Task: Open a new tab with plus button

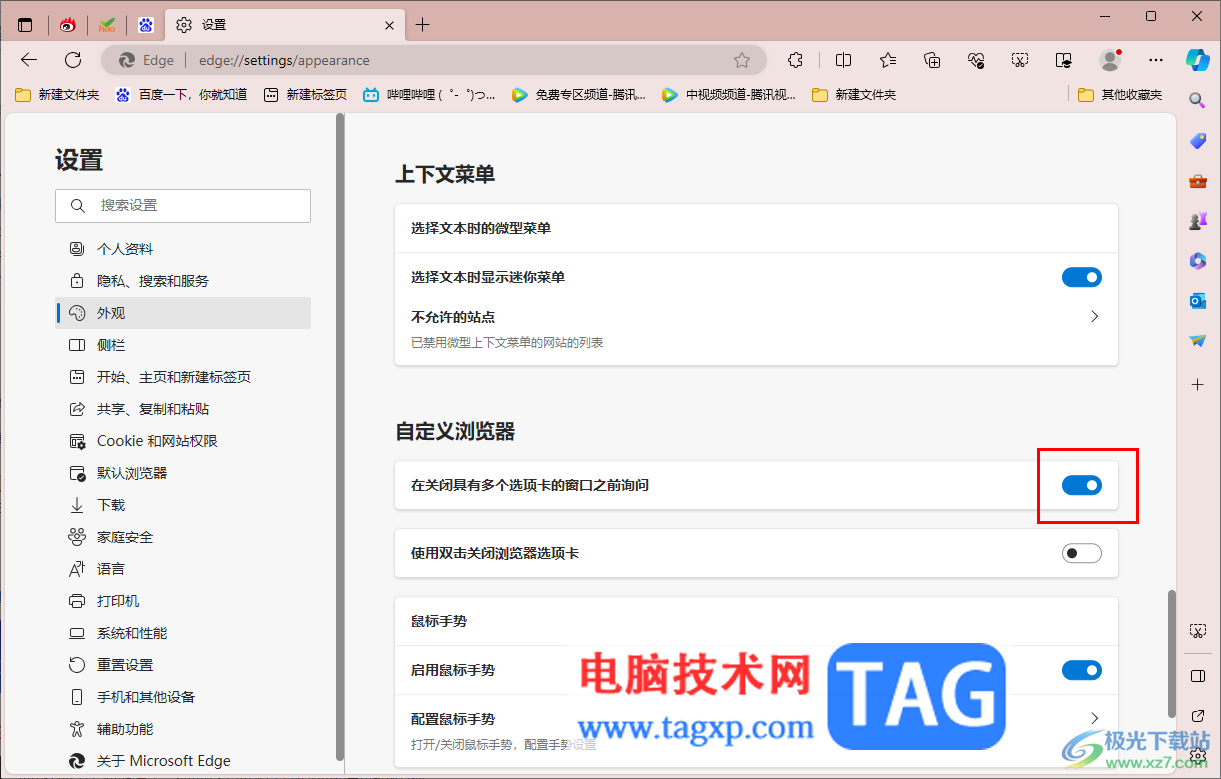Action: (x=422, y=25)
